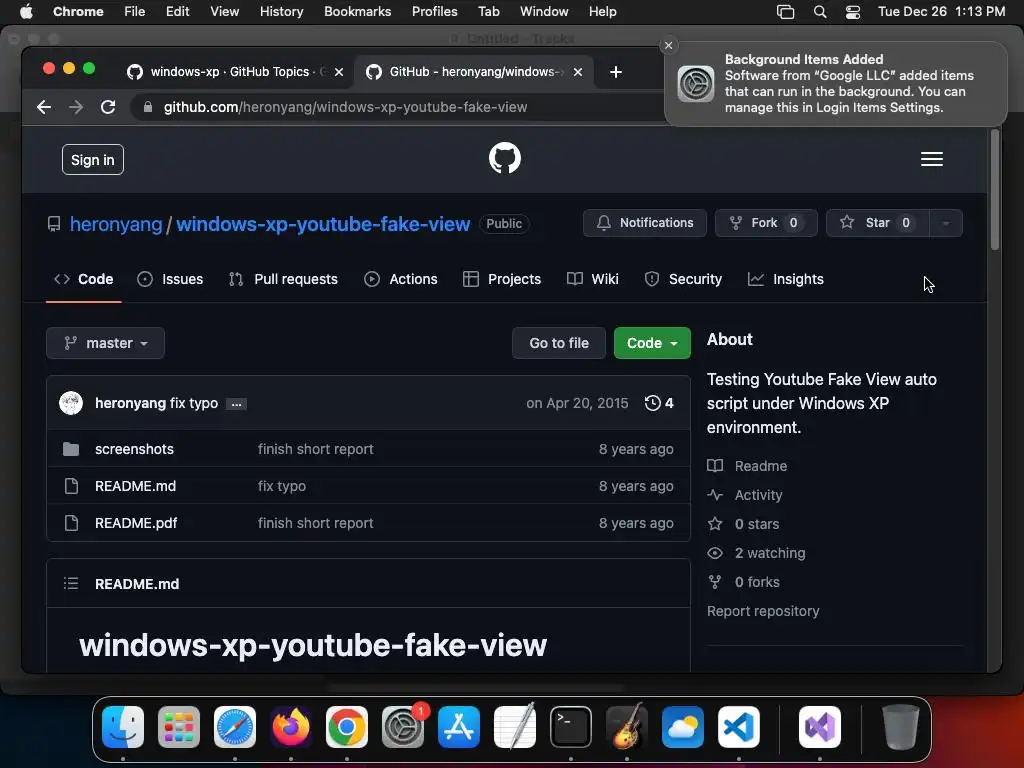
Task: Open the Actions tab
Action: tap(401, 279)
